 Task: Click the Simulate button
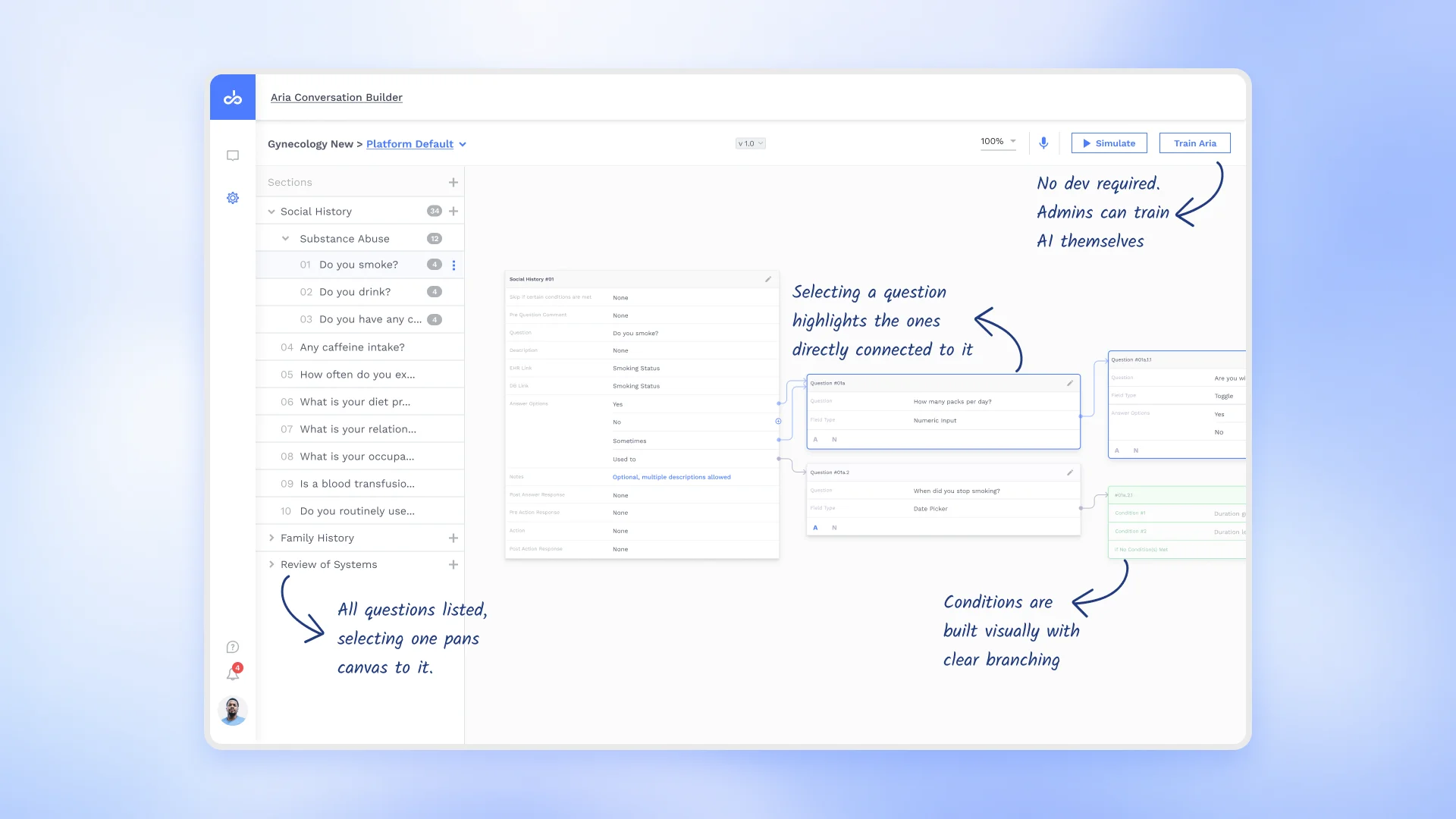(1109, 143)
